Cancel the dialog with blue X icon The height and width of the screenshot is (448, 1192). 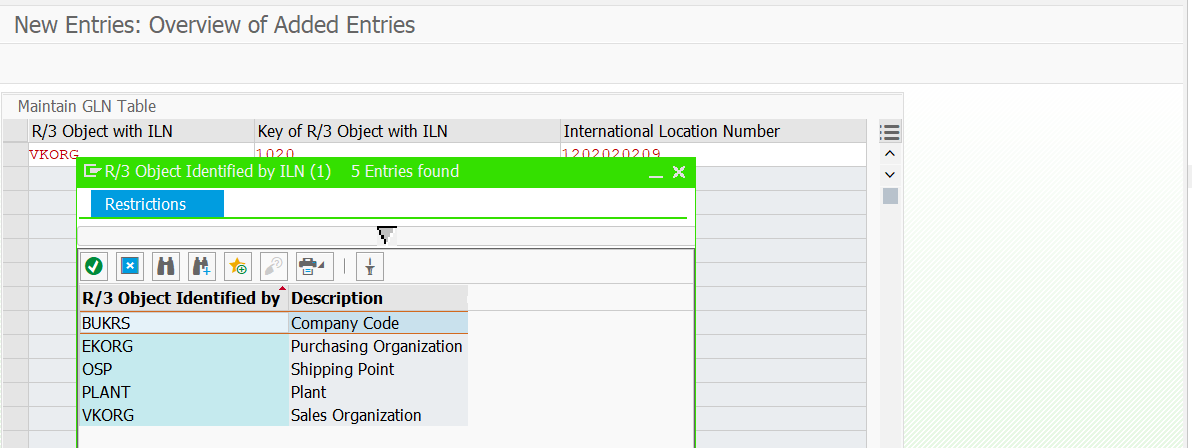point(130,265)
